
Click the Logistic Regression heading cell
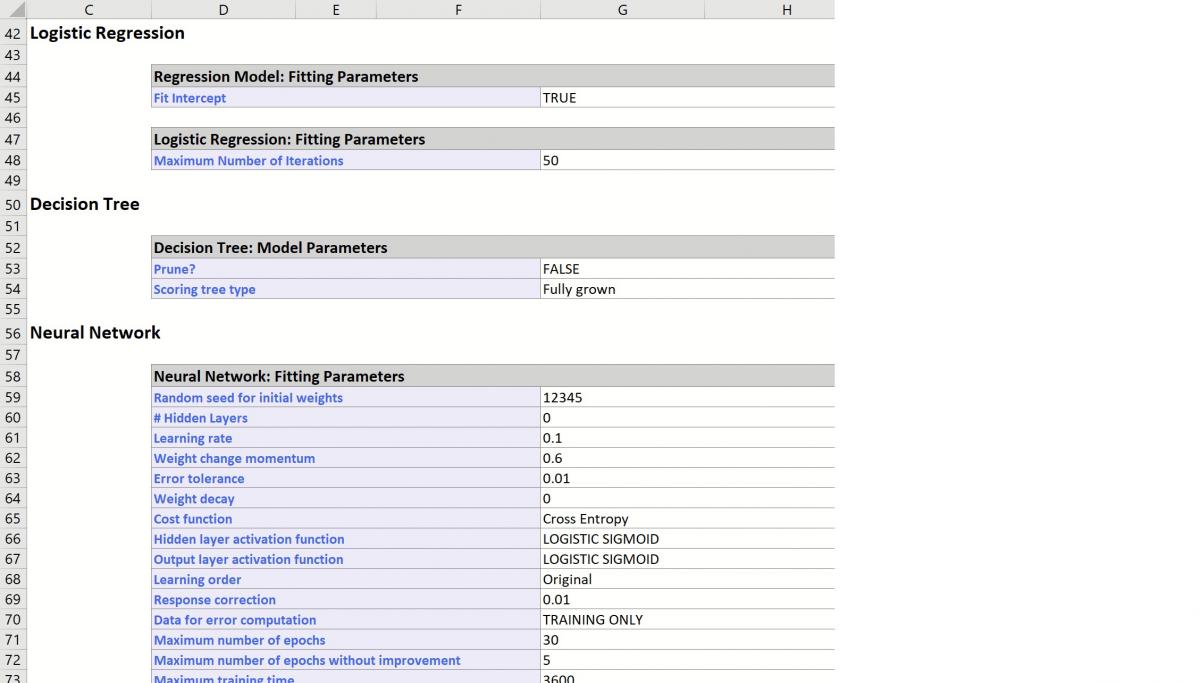pos(107,33)
